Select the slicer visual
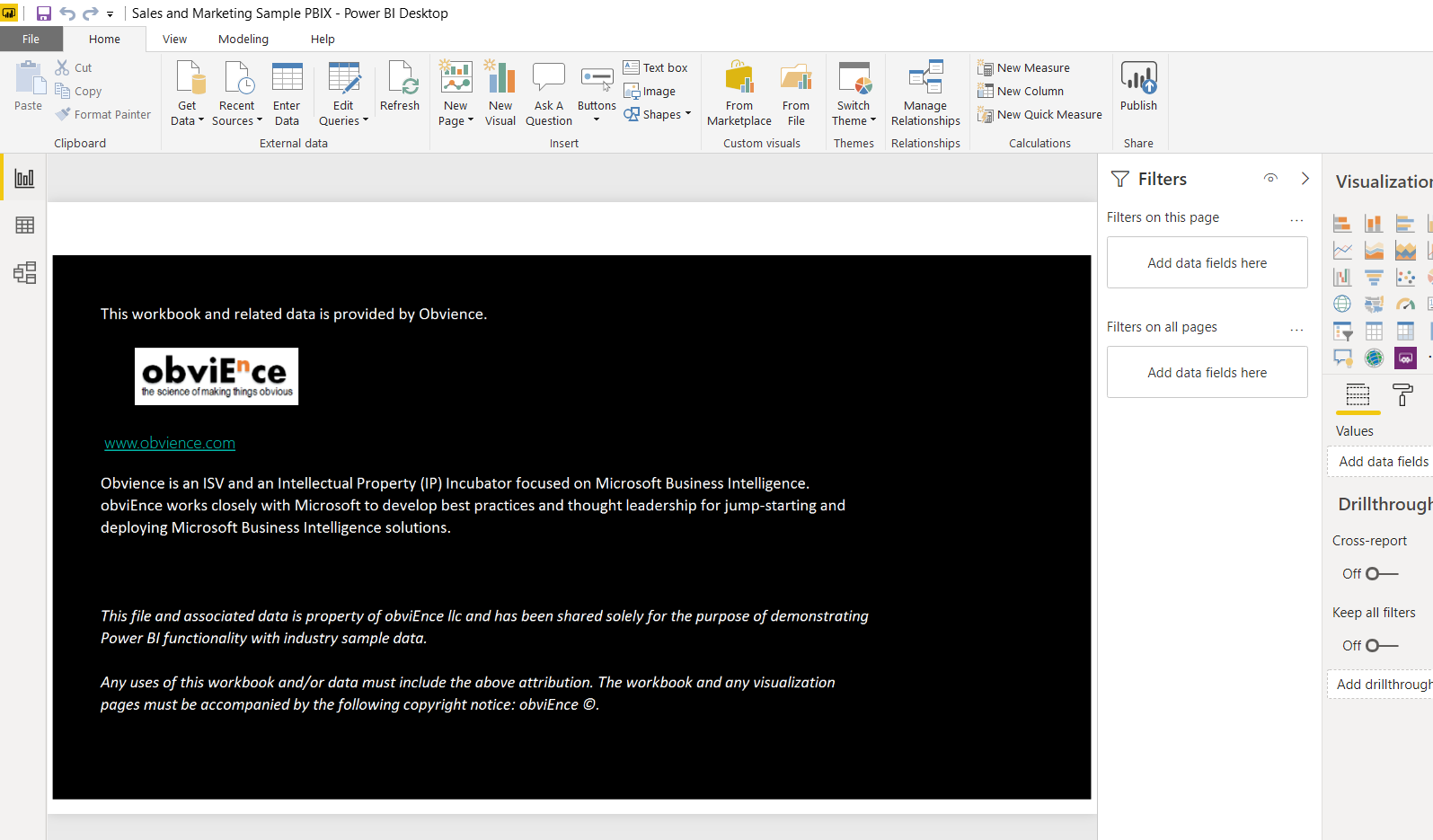 pos(1342,332)
